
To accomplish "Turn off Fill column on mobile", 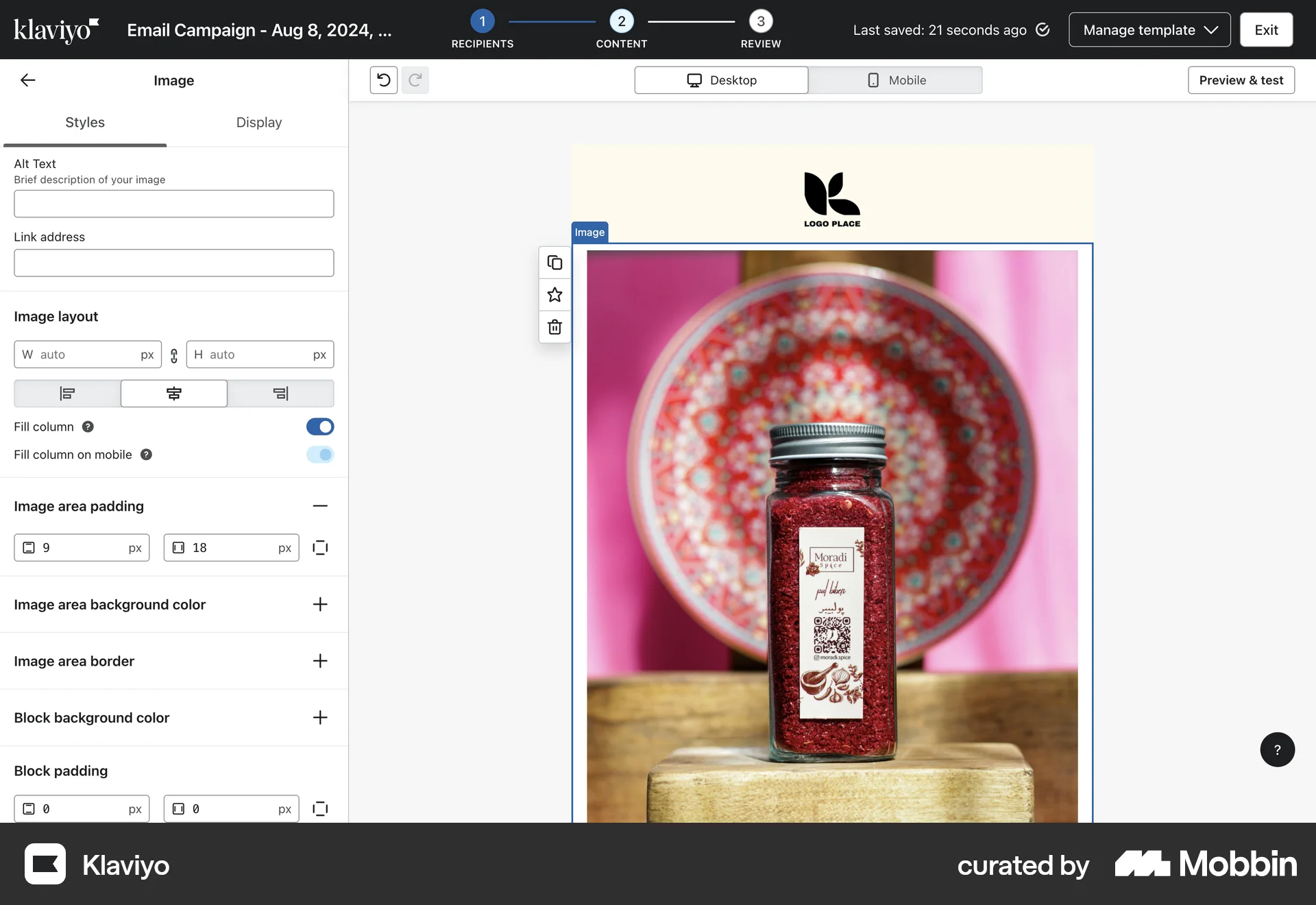I will point(320,455).
